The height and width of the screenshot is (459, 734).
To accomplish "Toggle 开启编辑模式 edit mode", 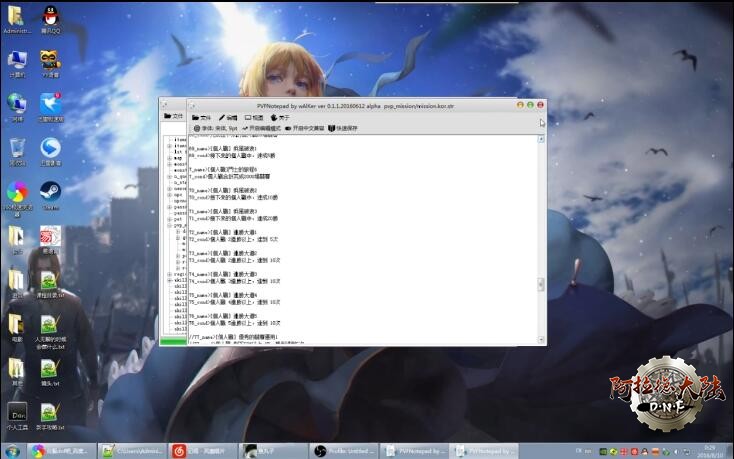I will point(262,128).
